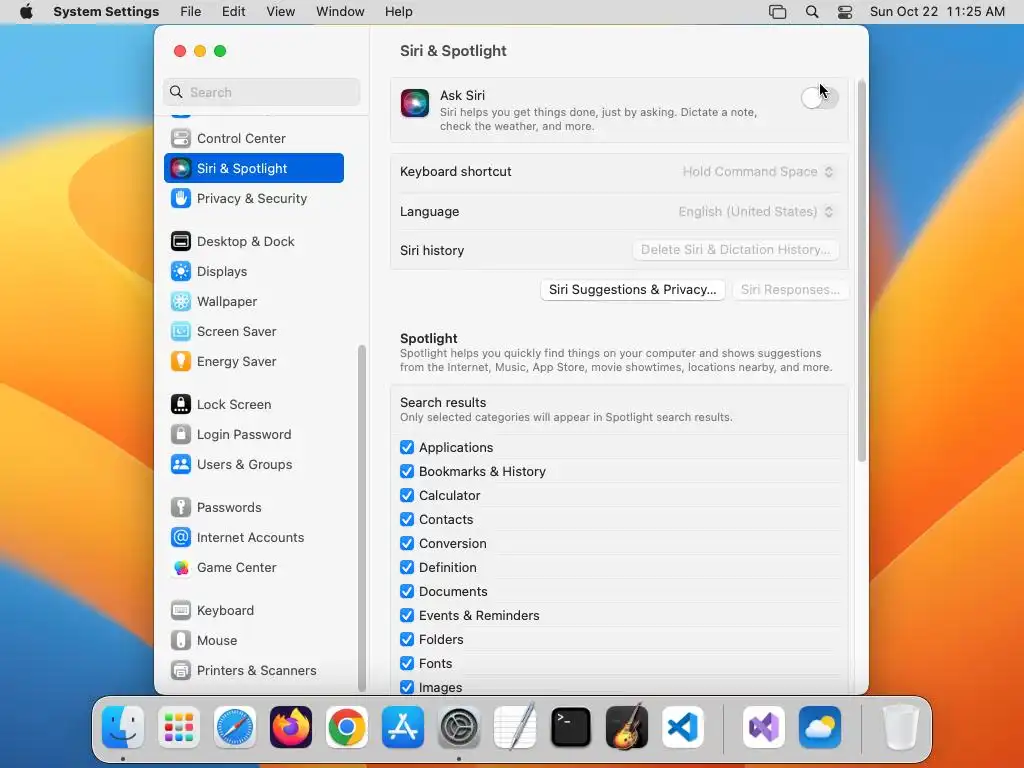1024x768 pixels.
Task: Open Desktop & Dock settings
Action: click(254, 242)
